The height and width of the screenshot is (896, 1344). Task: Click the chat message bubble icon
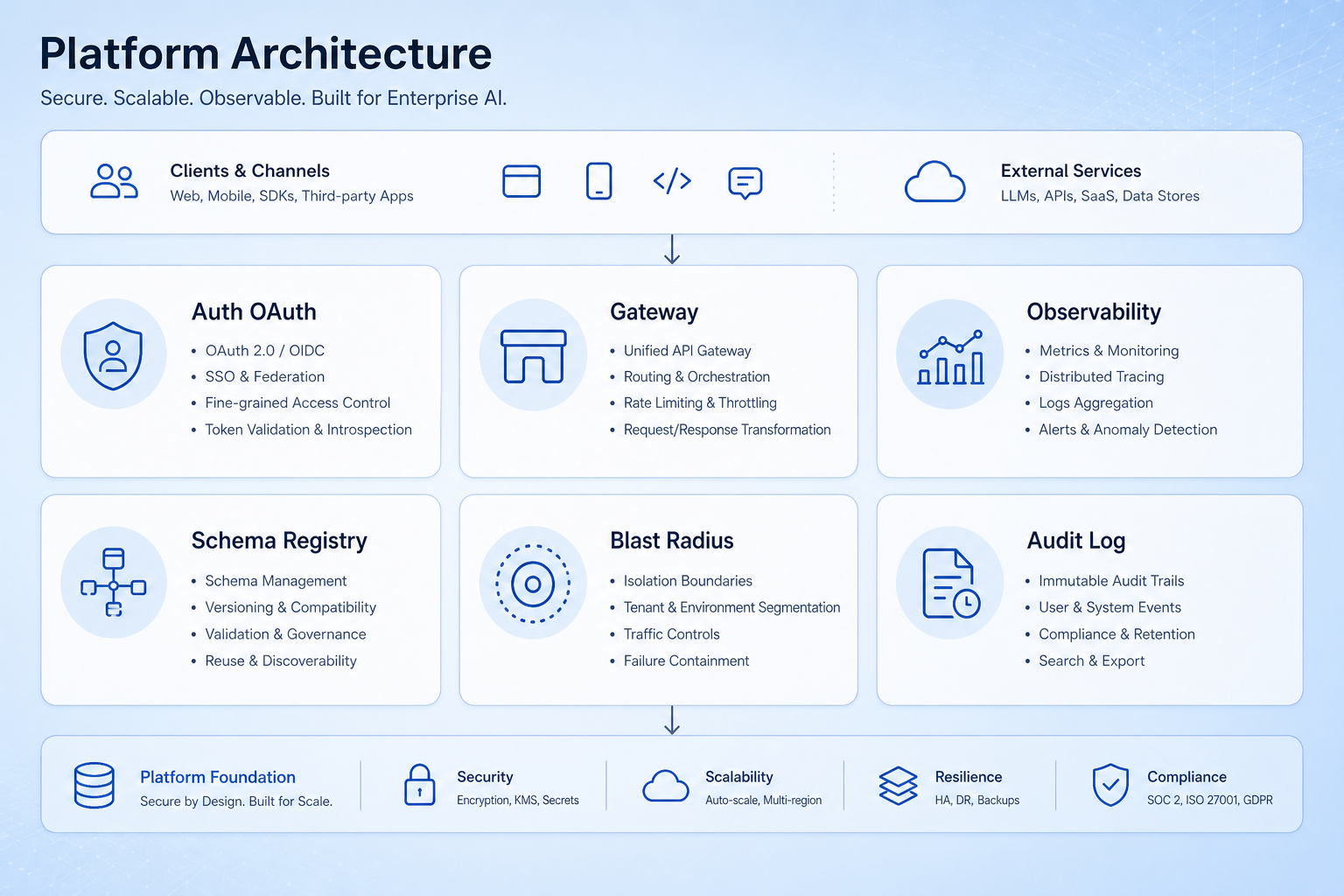click(745, 183)
